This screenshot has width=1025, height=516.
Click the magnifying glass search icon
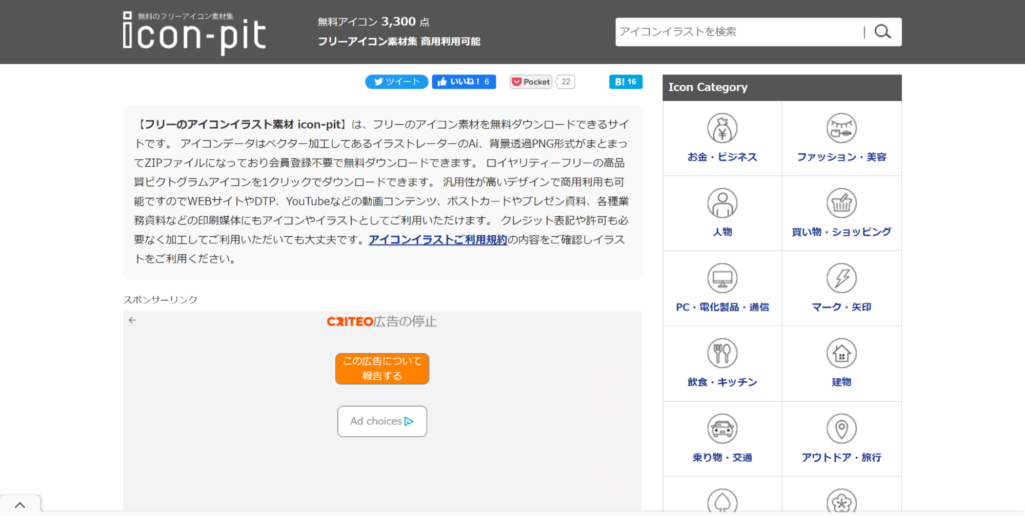click(882, 32)
